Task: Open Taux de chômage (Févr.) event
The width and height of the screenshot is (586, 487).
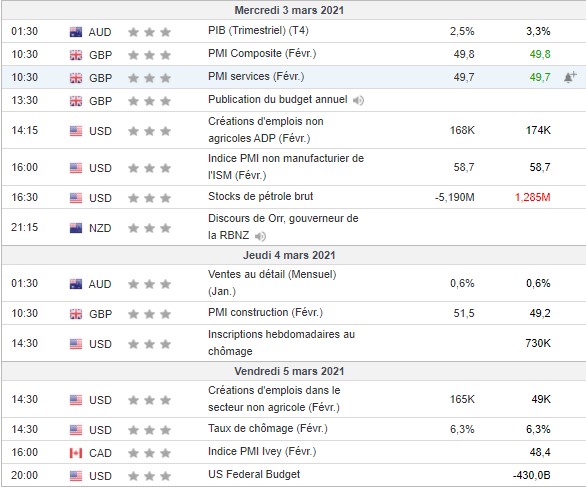Action: coord(268,428)
